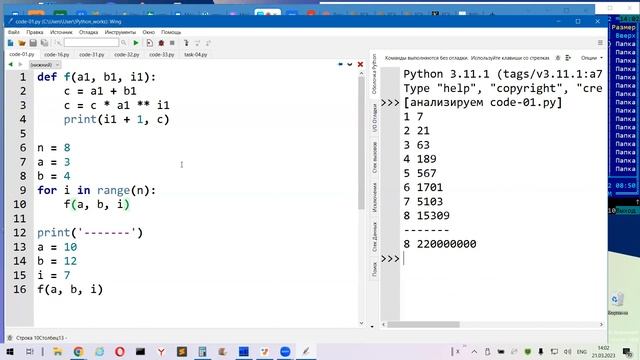
Task: Click the ENG language indicator in tray
Action: click(582, 351)
